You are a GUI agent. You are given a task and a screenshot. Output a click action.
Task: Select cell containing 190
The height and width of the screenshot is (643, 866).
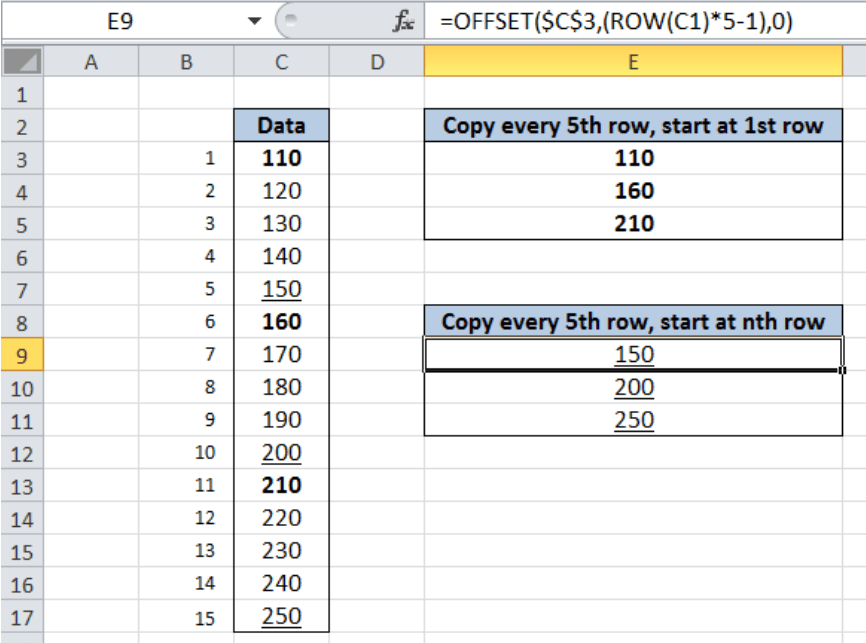click(281, 419)
